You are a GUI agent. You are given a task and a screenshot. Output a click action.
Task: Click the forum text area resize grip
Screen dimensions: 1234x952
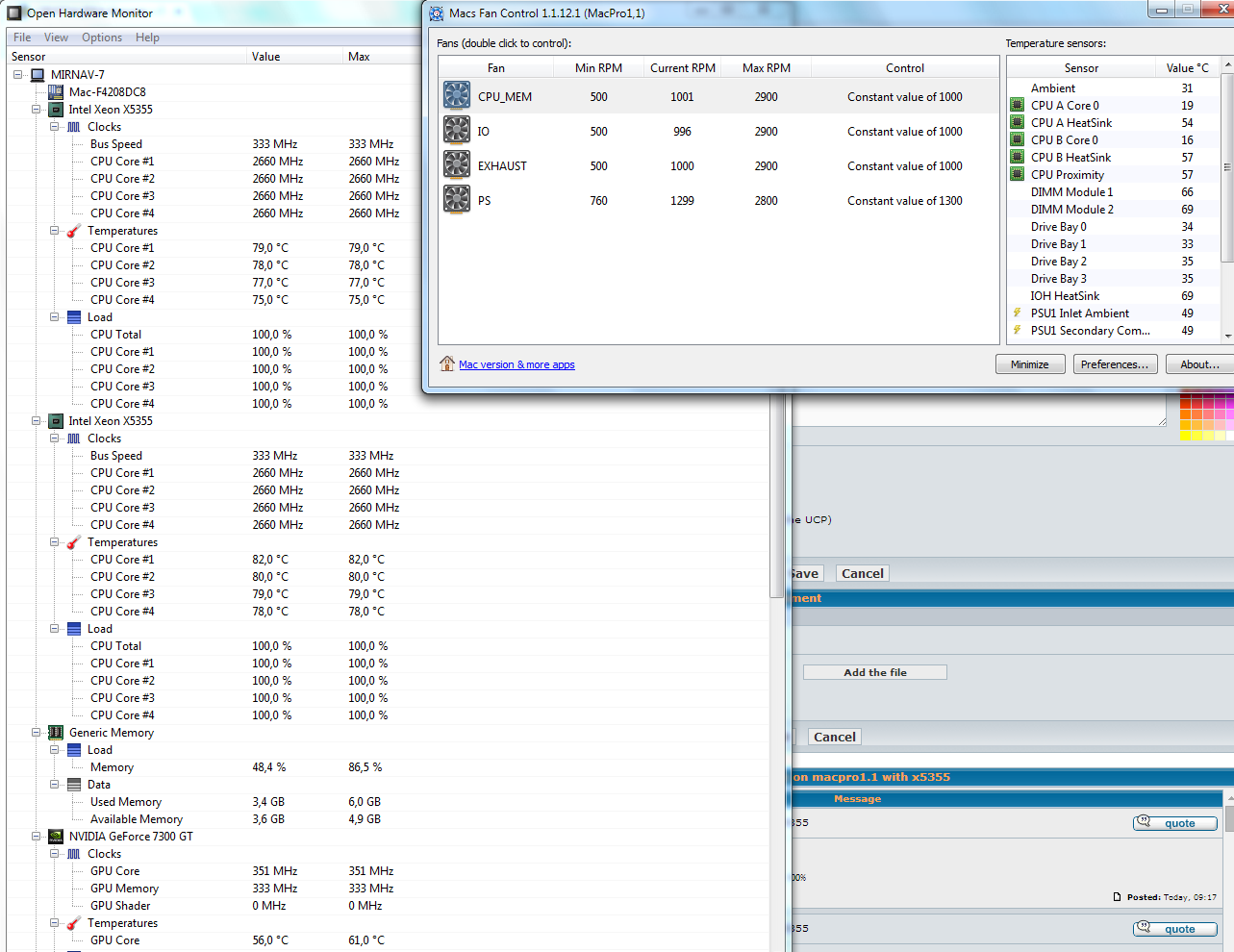click(1162, 421)
